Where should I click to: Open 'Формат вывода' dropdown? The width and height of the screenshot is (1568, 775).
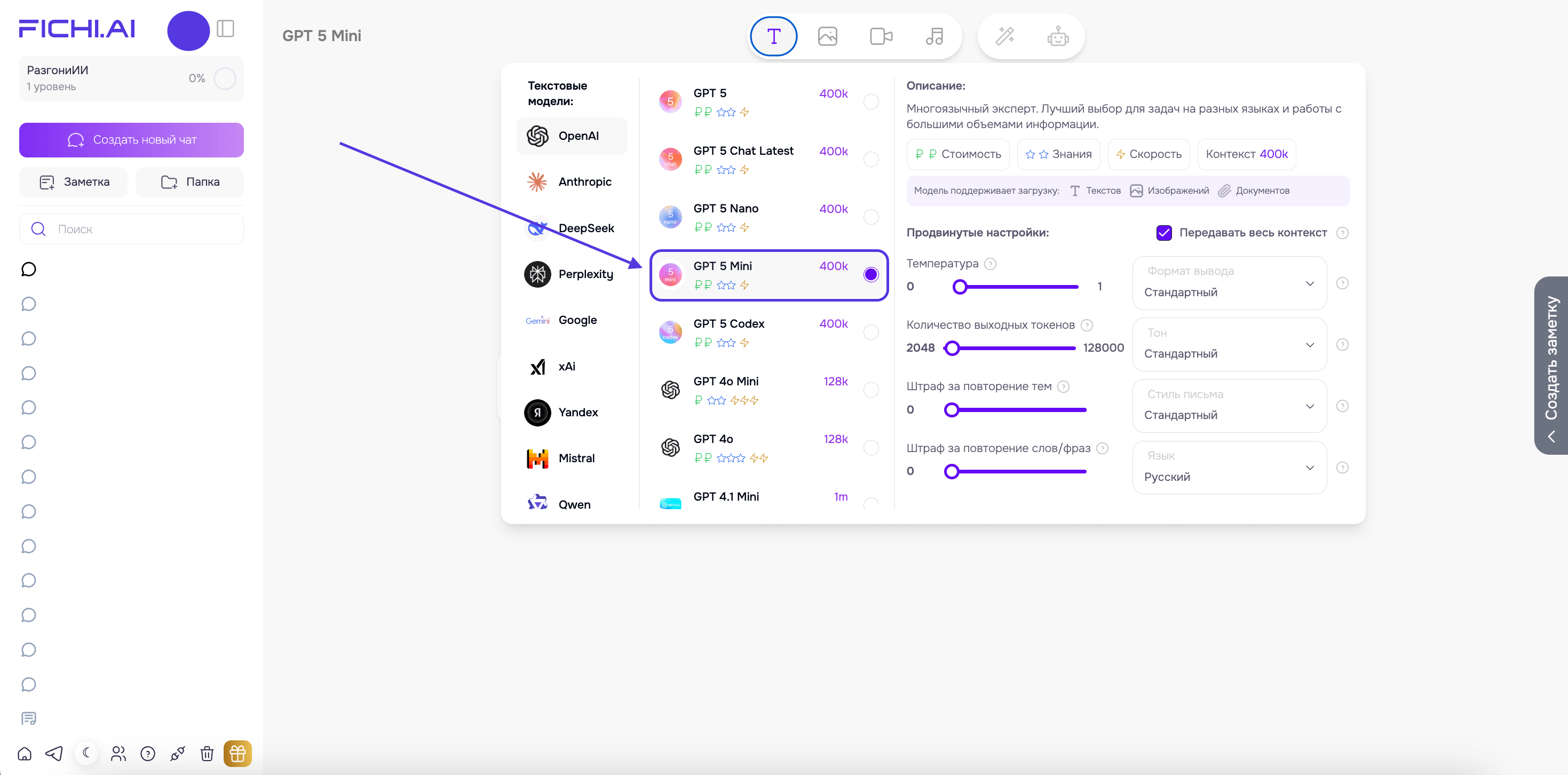[1229, 283]
